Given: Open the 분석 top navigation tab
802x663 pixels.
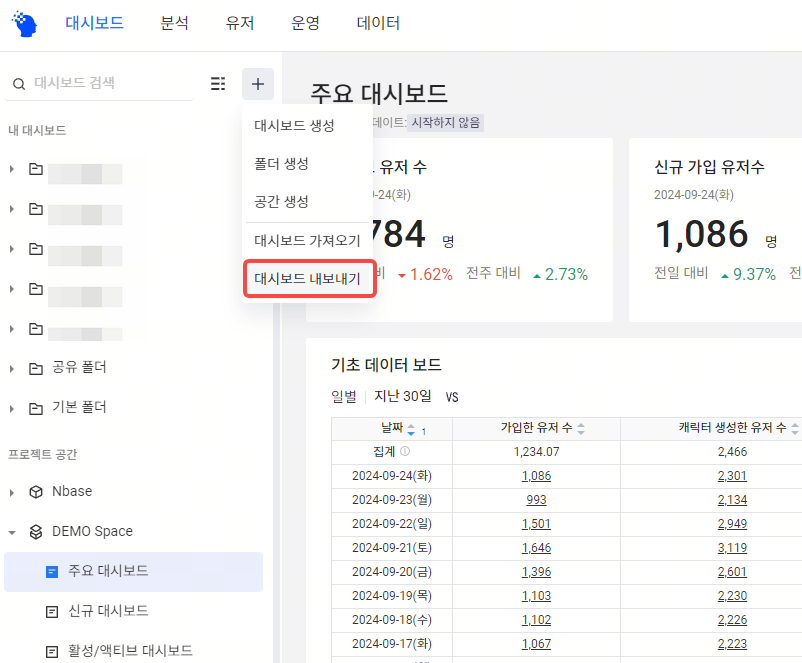Looking at the screenshot, I should click(x=174, y=23).
